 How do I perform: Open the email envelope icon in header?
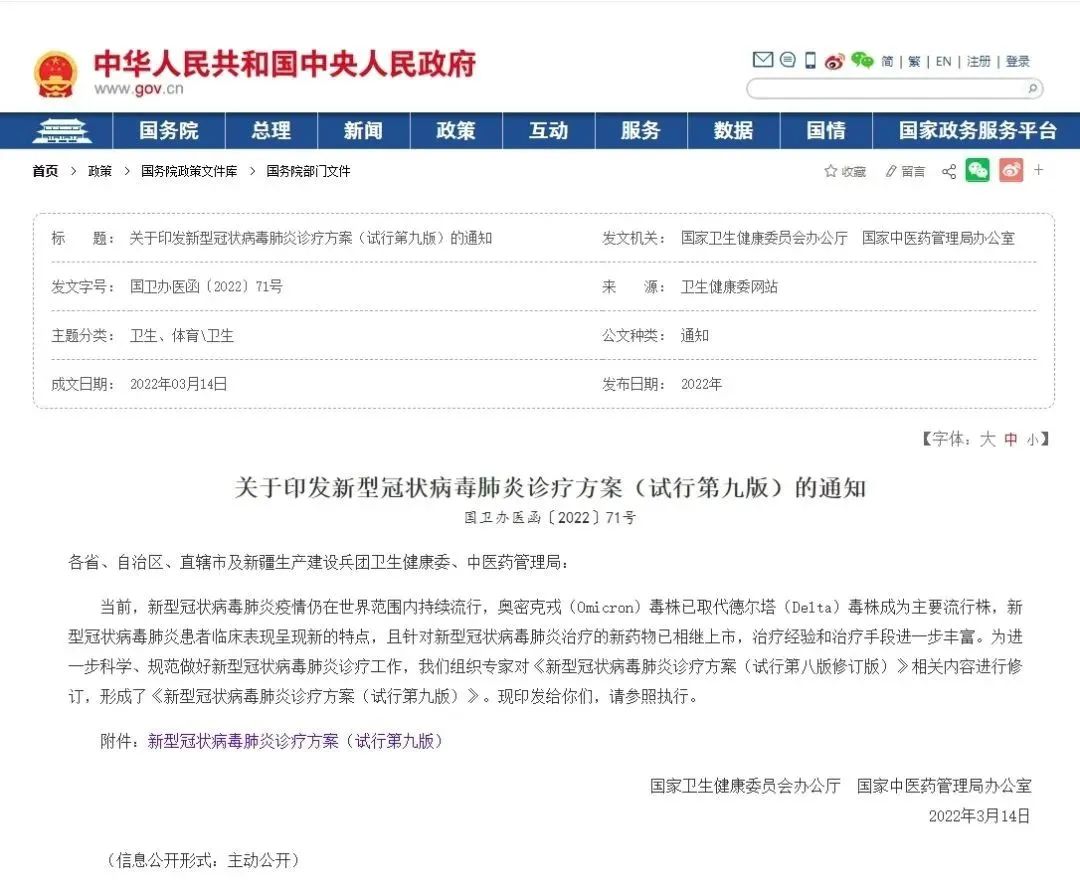click(762, 60)
